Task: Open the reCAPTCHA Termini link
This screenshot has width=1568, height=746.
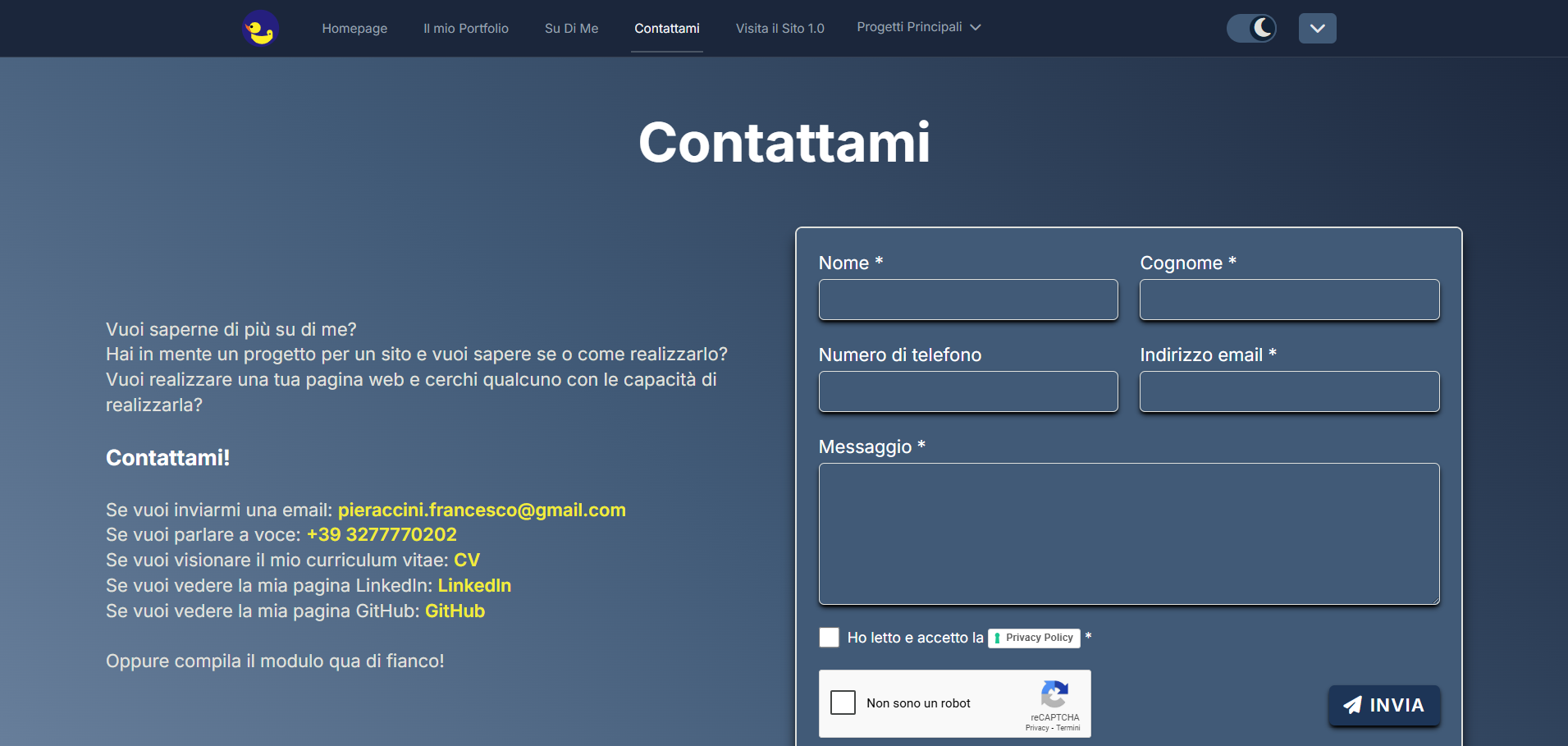Action: [x=1068, y=728]
